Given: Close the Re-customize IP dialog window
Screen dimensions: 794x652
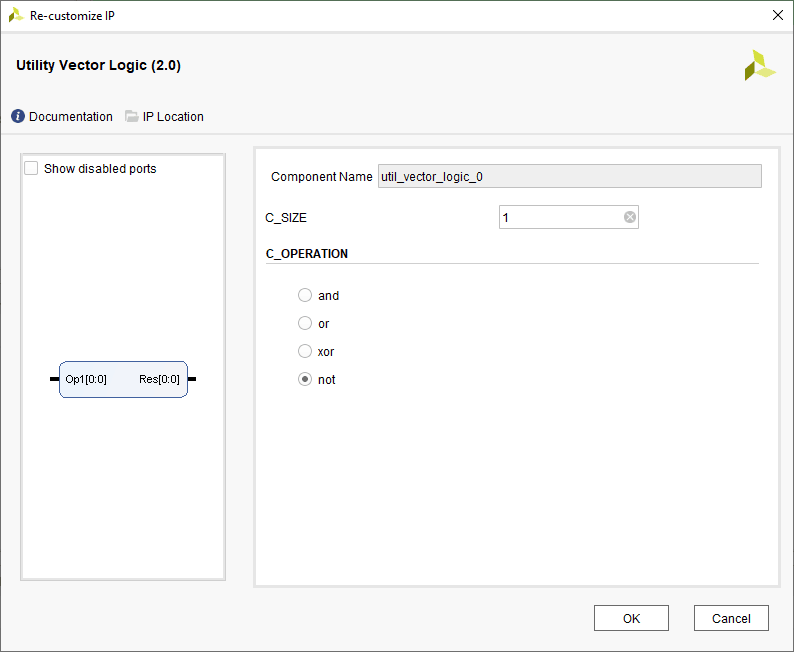Looking at the screenshot, I should pyautogui.click(x=778, y=15).
